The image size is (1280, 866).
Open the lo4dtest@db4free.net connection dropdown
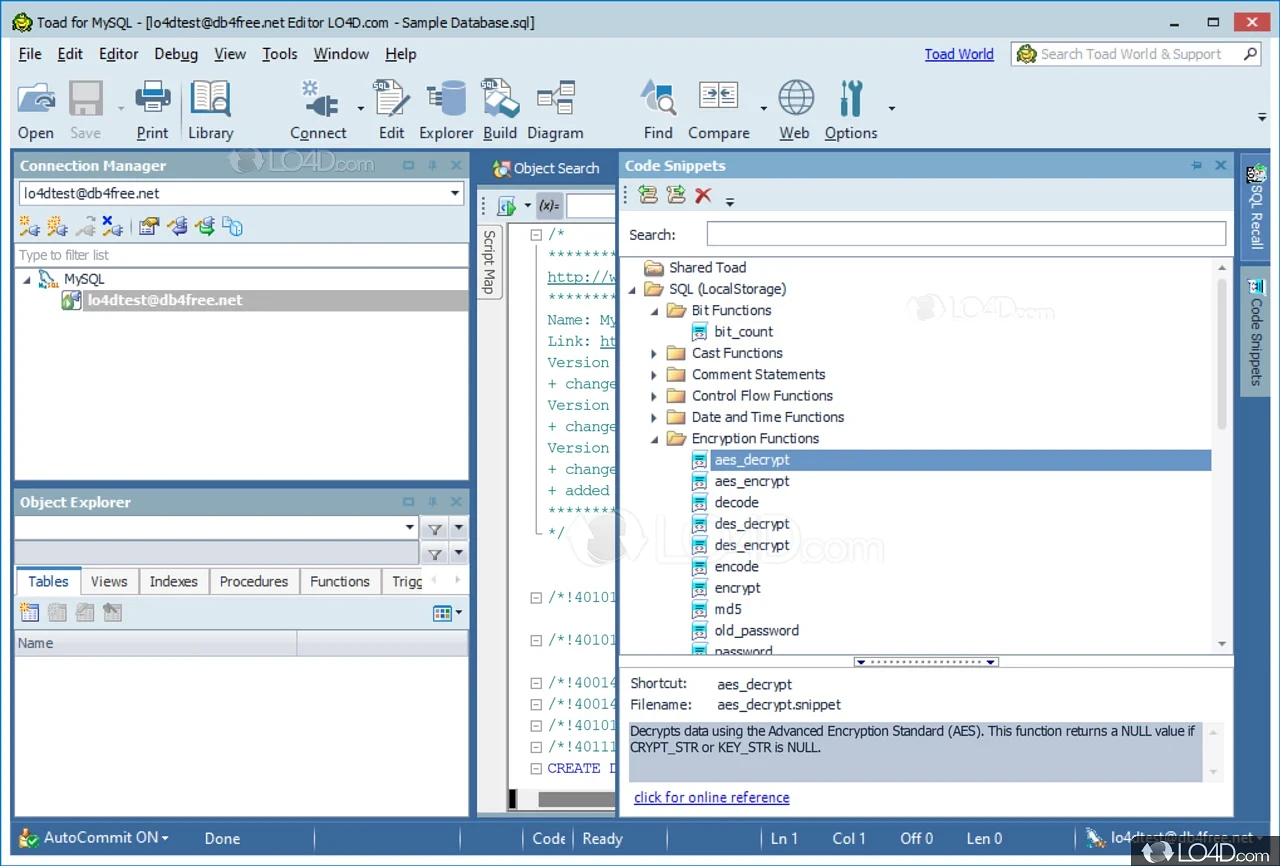click(x=455, y=194)
